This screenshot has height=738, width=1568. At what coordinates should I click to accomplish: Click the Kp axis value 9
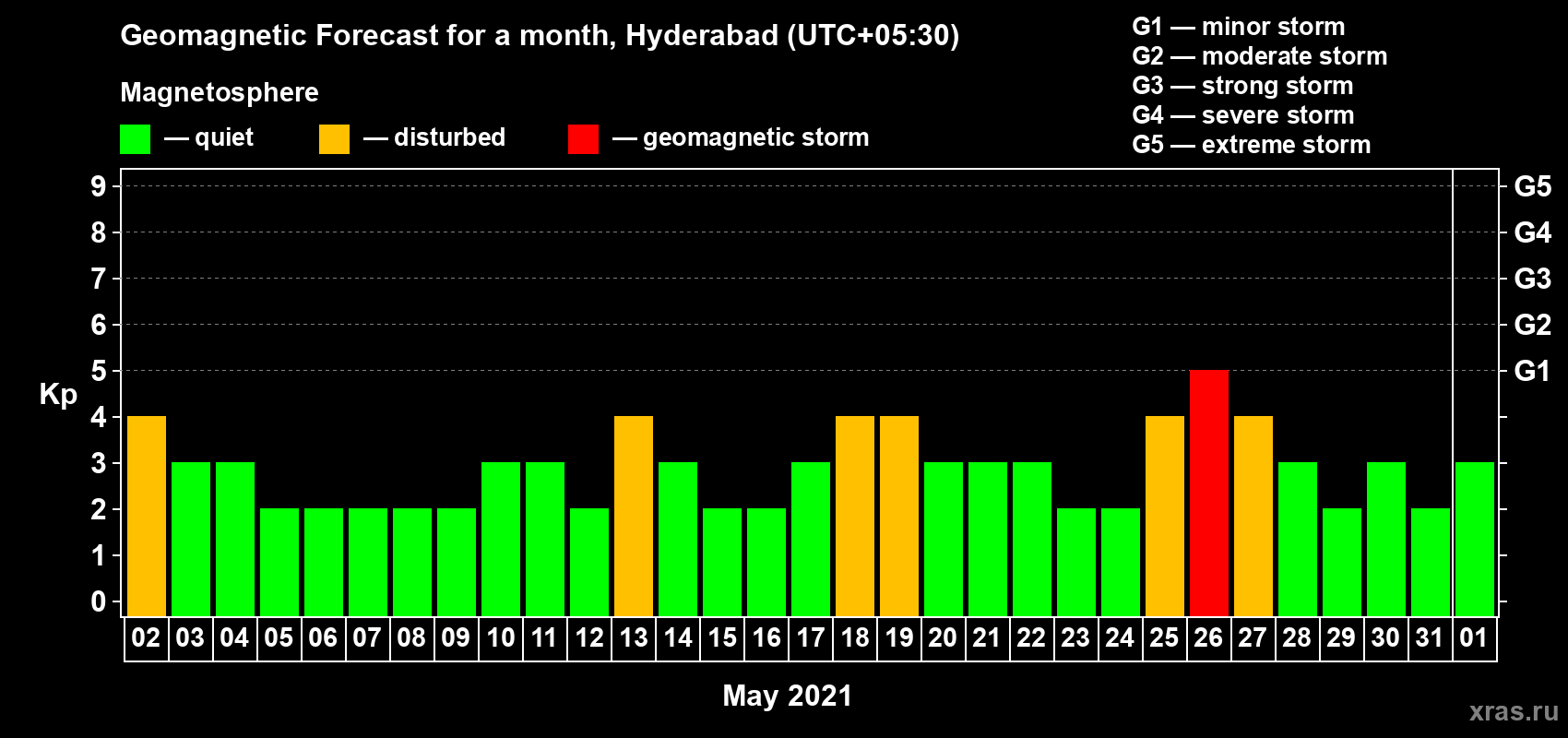(99, 186)
